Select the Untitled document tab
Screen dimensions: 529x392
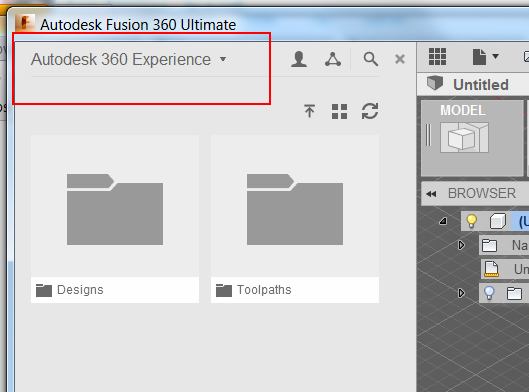[x=473, y=84]
